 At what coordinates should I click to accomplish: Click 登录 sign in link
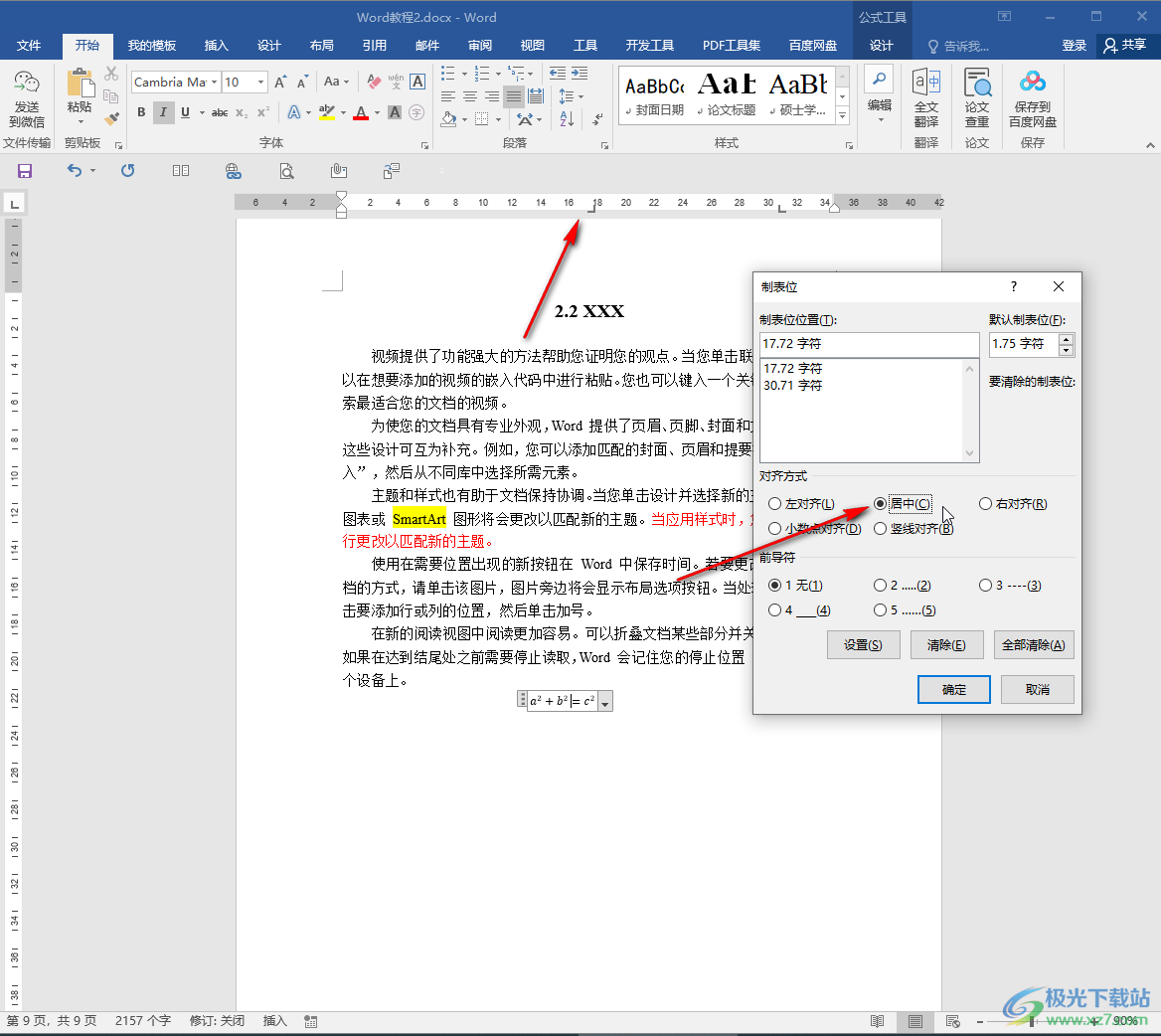[x=1075, y=46]
